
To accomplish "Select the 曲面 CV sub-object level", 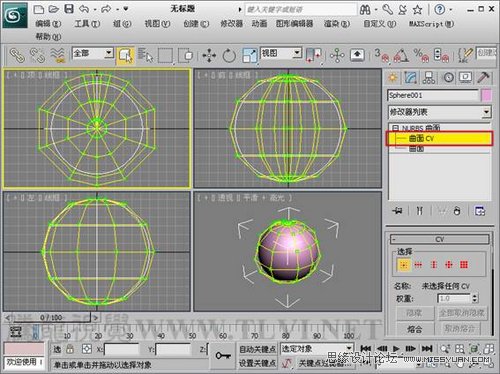I will [x=439, y=138].
